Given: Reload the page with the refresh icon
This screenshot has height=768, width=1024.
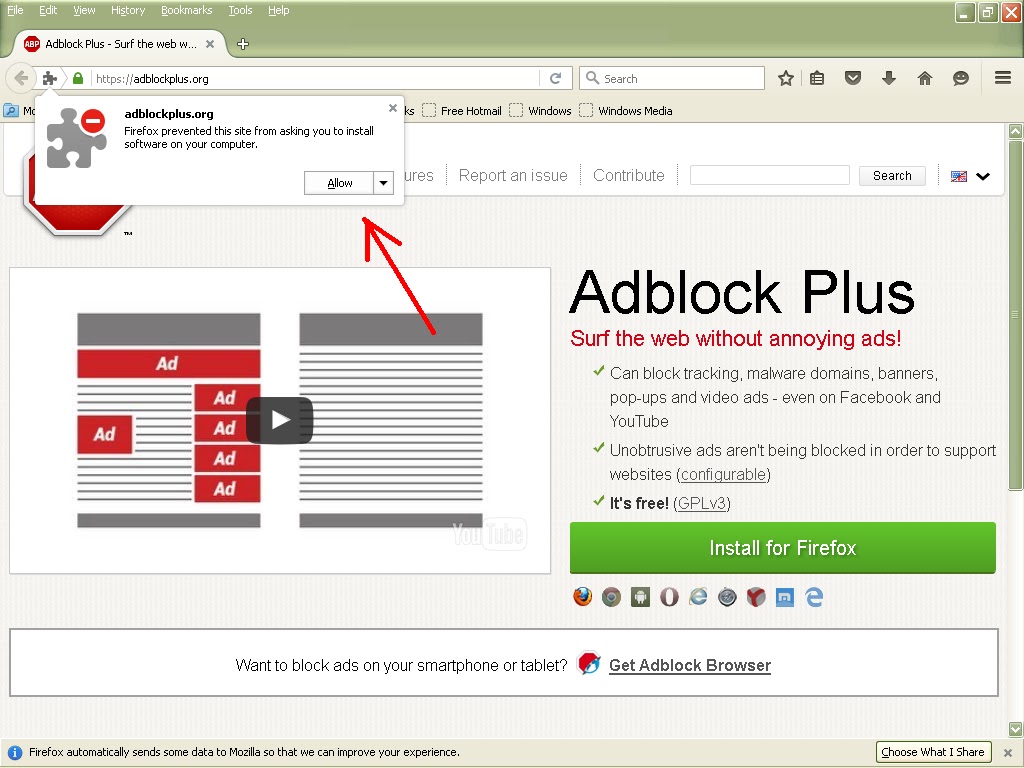Looking at the screenshot, I should pos(556,78).
